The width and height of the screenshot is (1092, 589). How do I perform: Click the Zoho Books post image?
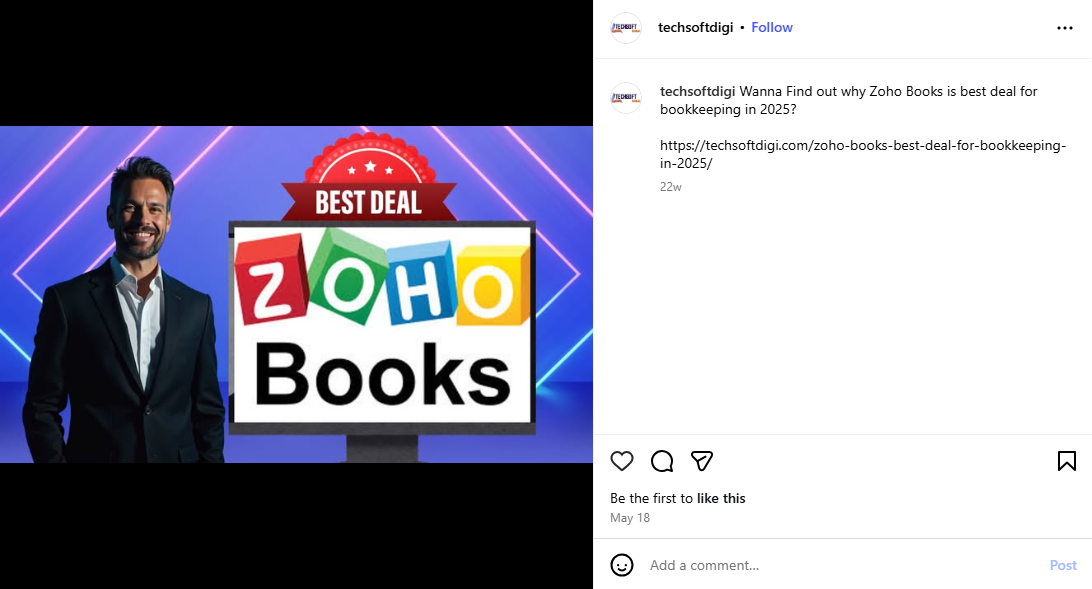pyautogui.click(x=297, y=294)
